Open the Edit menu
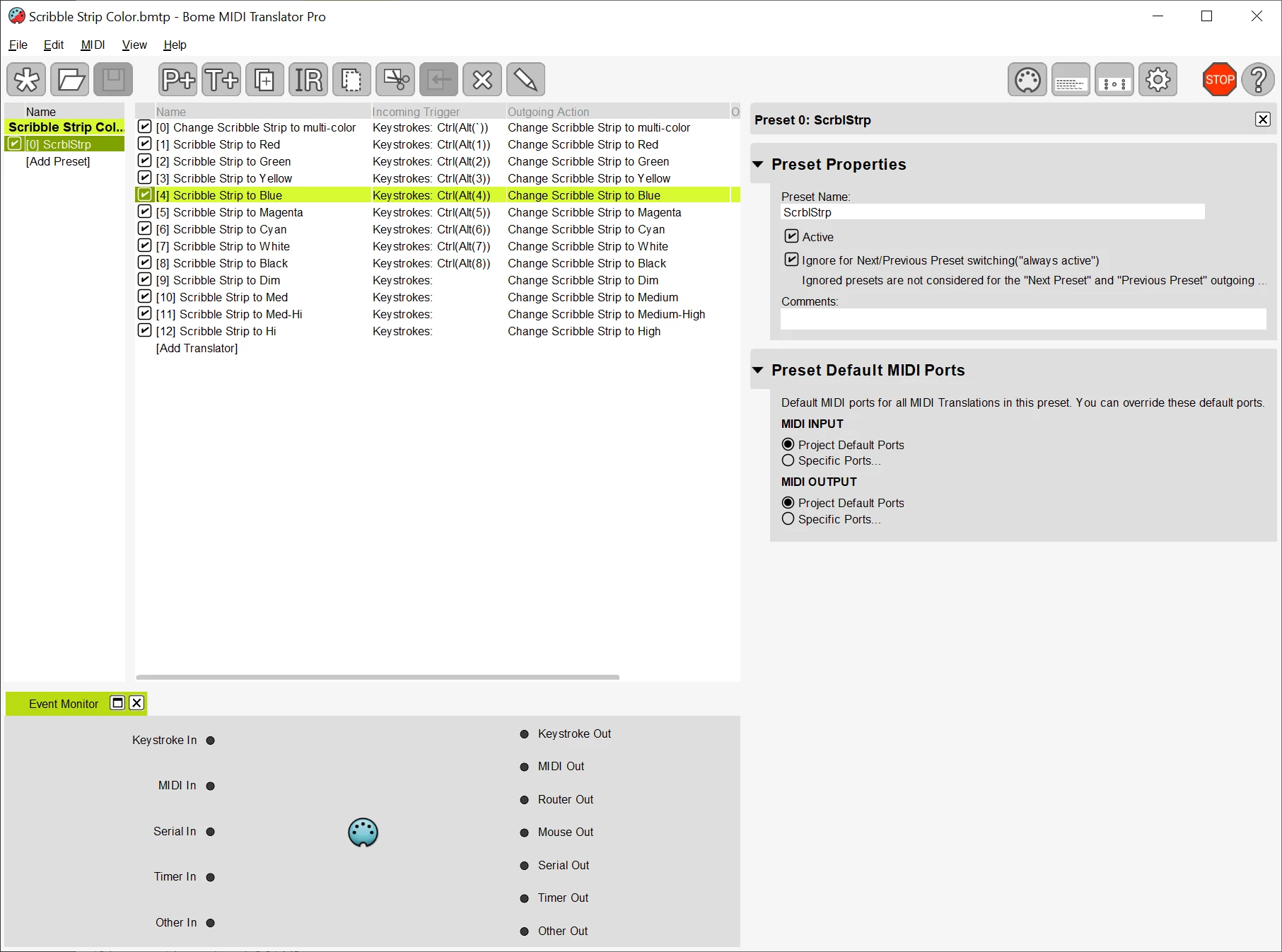This screenshot has width=1282, height=952. click(54, 45)
